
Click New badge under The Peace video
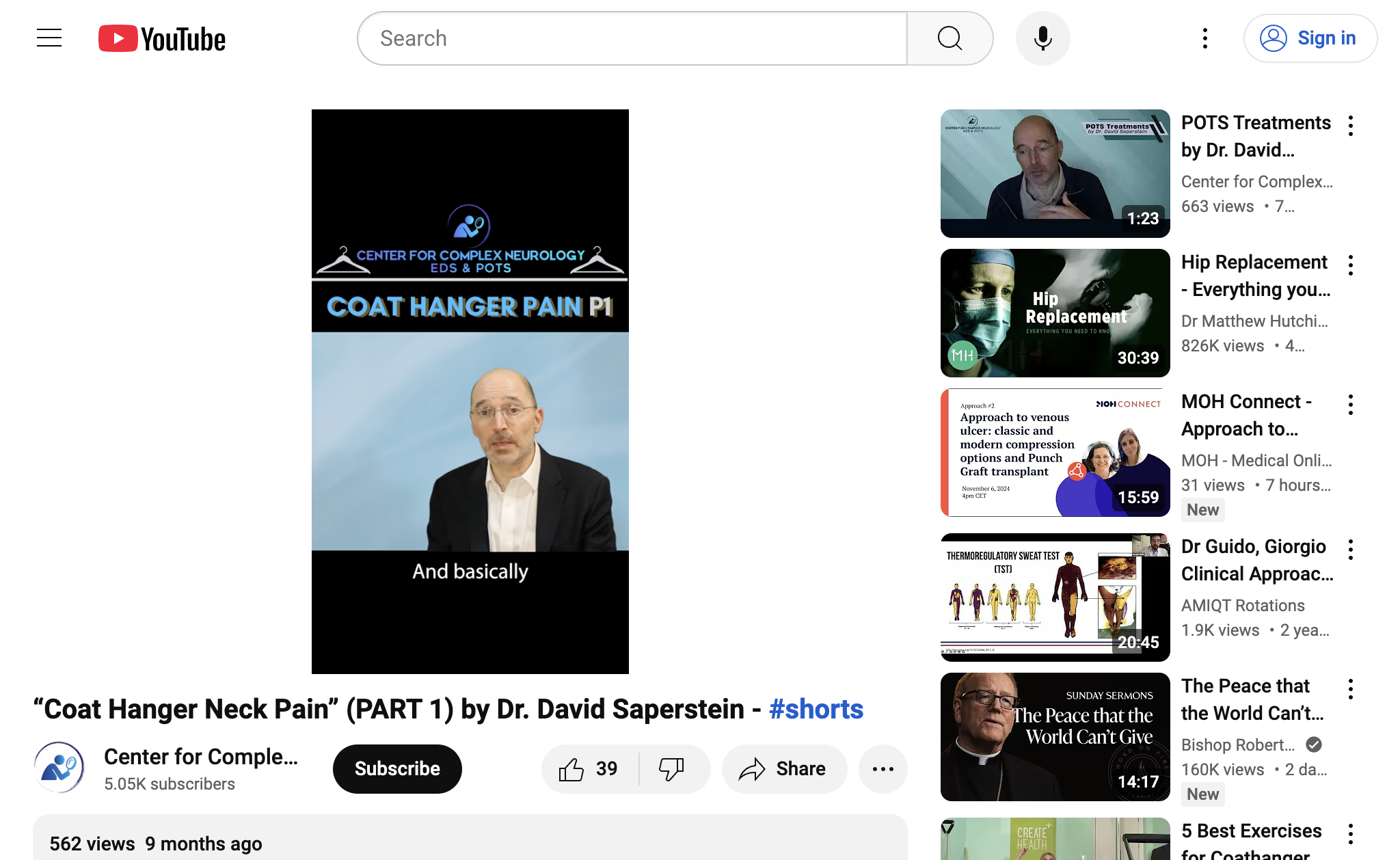click(x=1202, y=794)
